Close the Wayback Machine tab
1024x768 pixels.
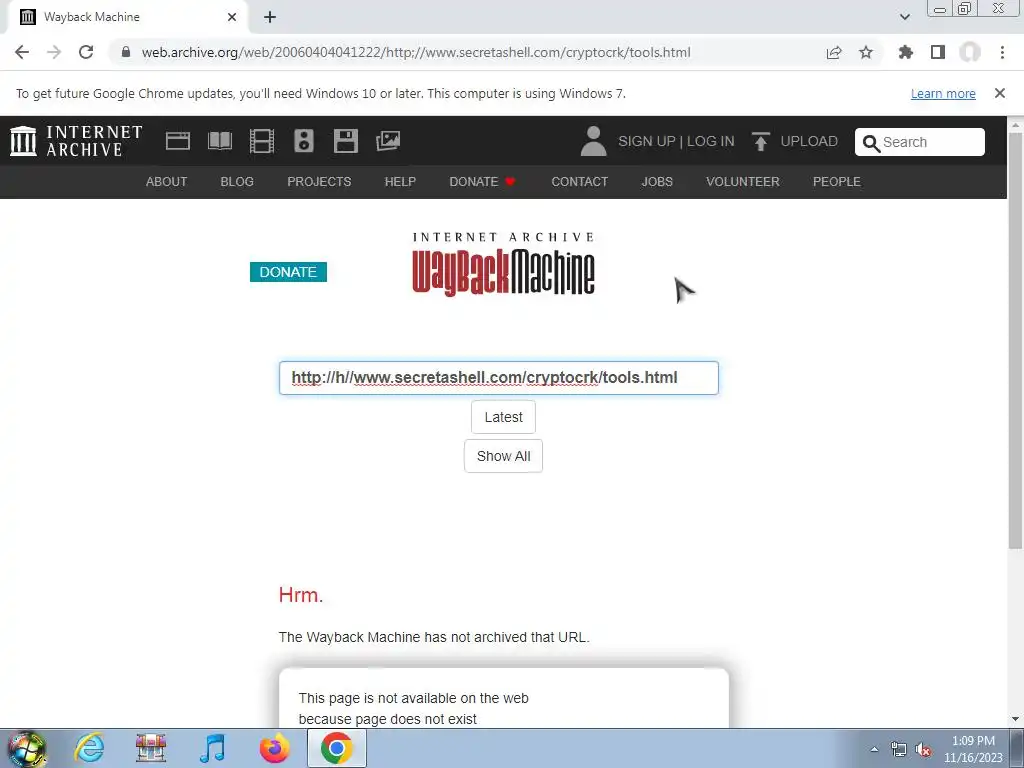point(232,17)
